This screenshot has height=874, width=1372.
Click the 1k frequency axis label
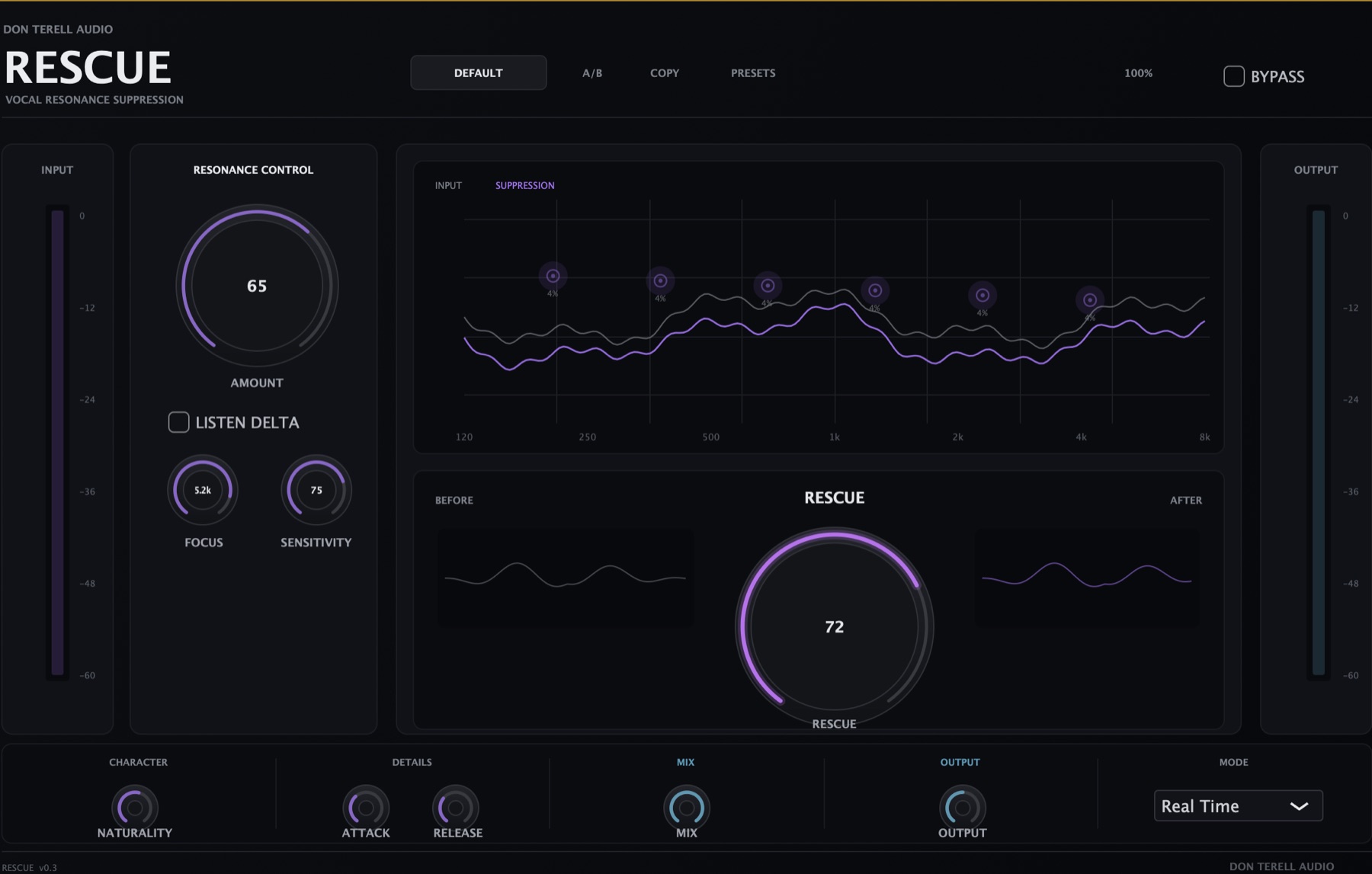tap(835, 437)
